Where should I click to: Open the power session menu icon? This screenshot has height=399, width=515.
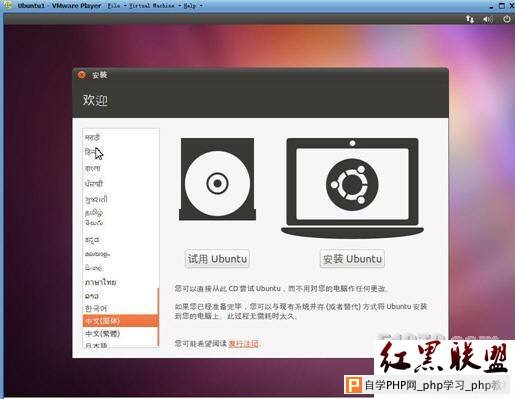pos(506,19)
